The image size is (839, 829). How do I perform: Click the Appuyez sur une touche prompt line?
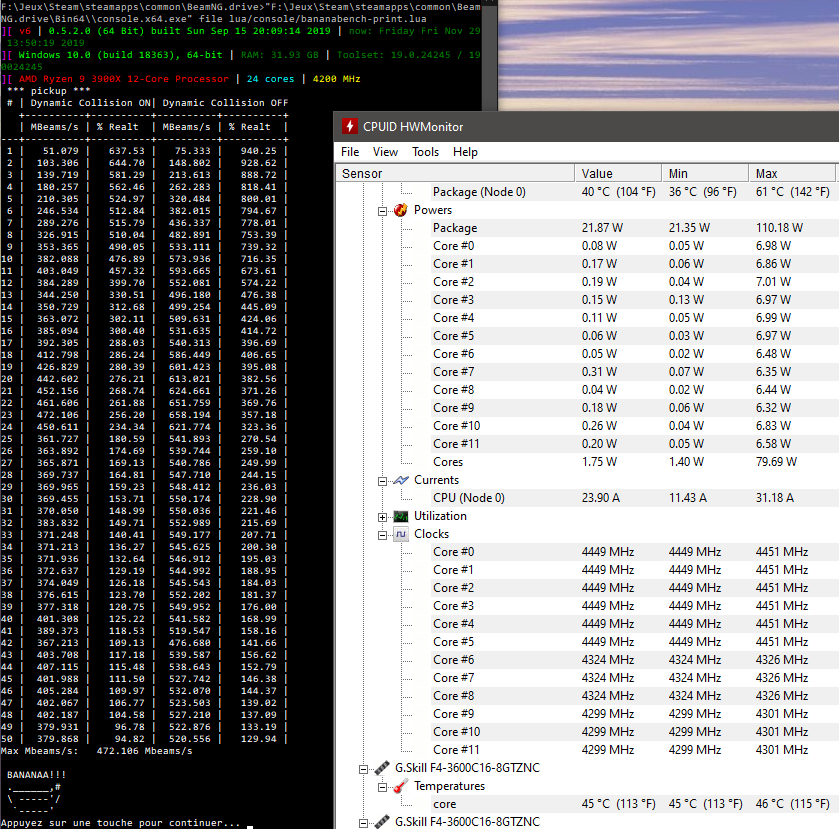pyautogui.click(x=120, y=823)
